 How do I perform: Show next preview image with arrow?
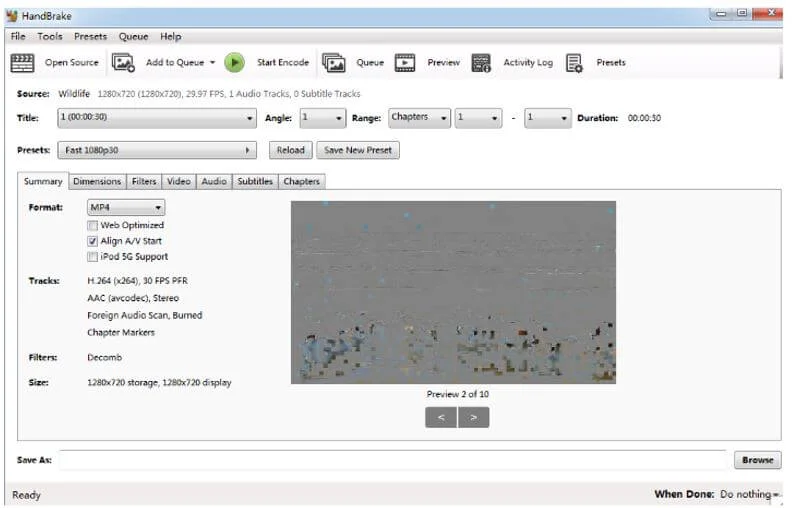point(474,417)
